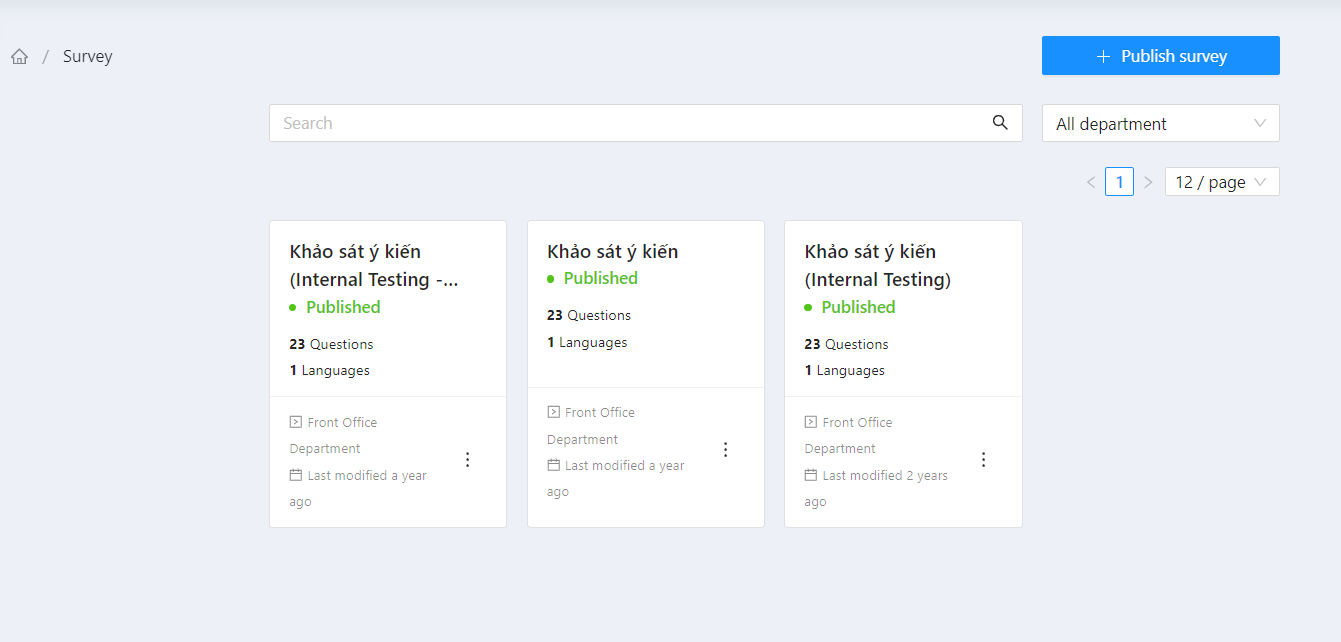Open the Khảo sát ý kiến (Internal Testing) title
Viewport: 1341px width, 642px height.
coord(877,265)
